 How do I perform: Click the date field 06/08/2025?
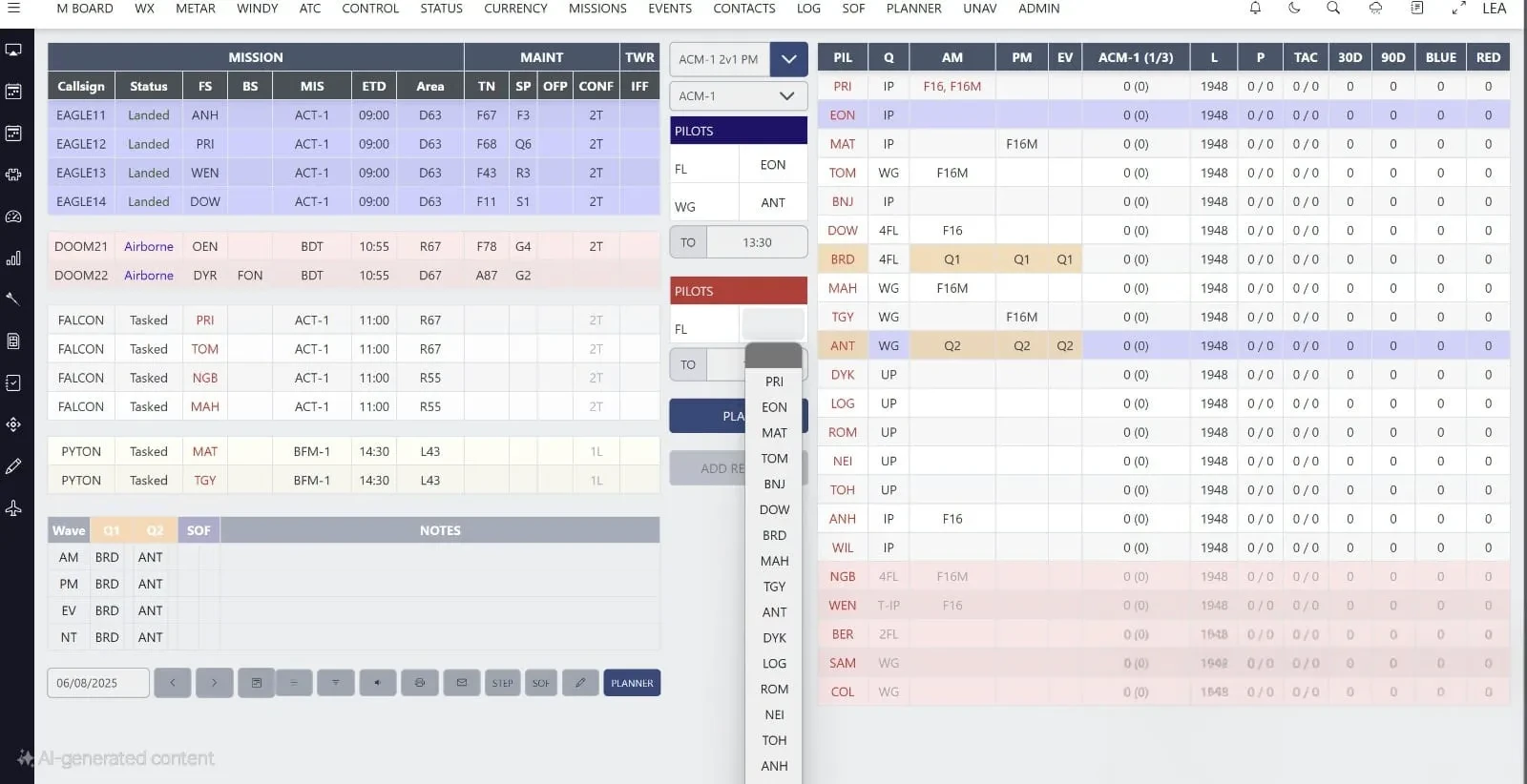tap(98, 683)
